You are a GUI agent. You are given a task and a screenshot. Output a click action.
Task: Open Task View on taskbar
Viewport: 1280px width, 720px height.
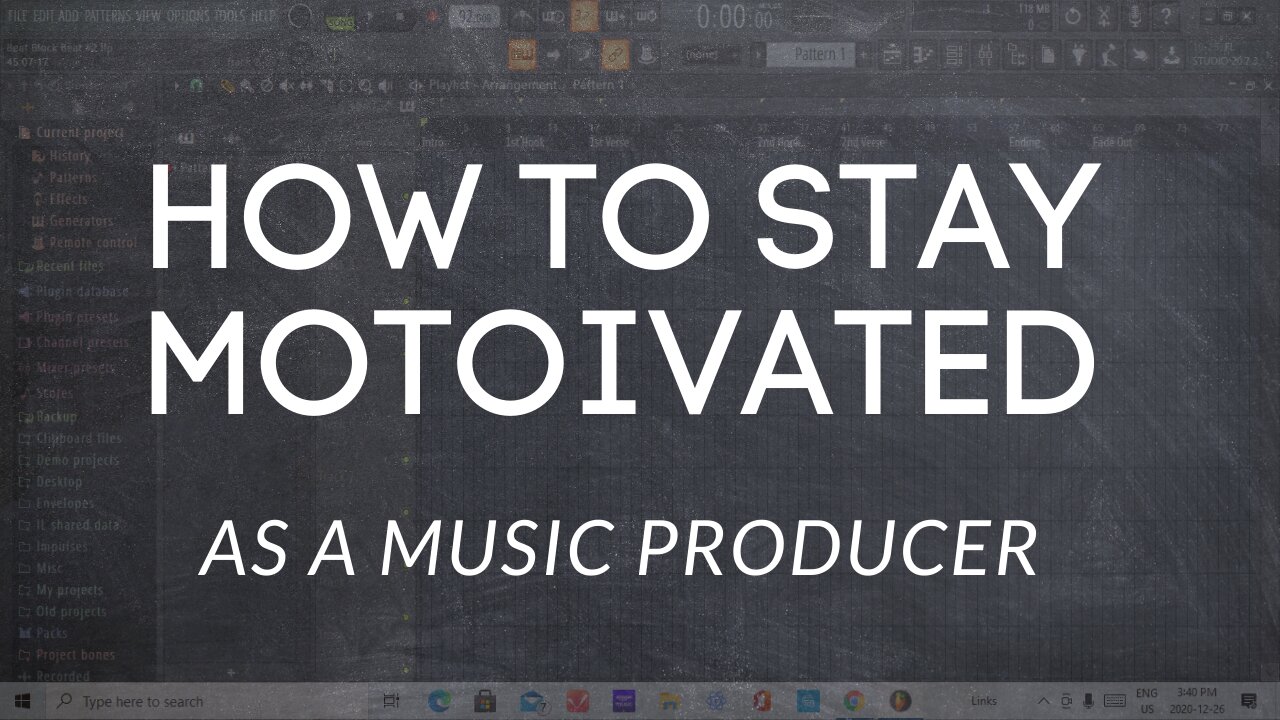click(392, 701)
